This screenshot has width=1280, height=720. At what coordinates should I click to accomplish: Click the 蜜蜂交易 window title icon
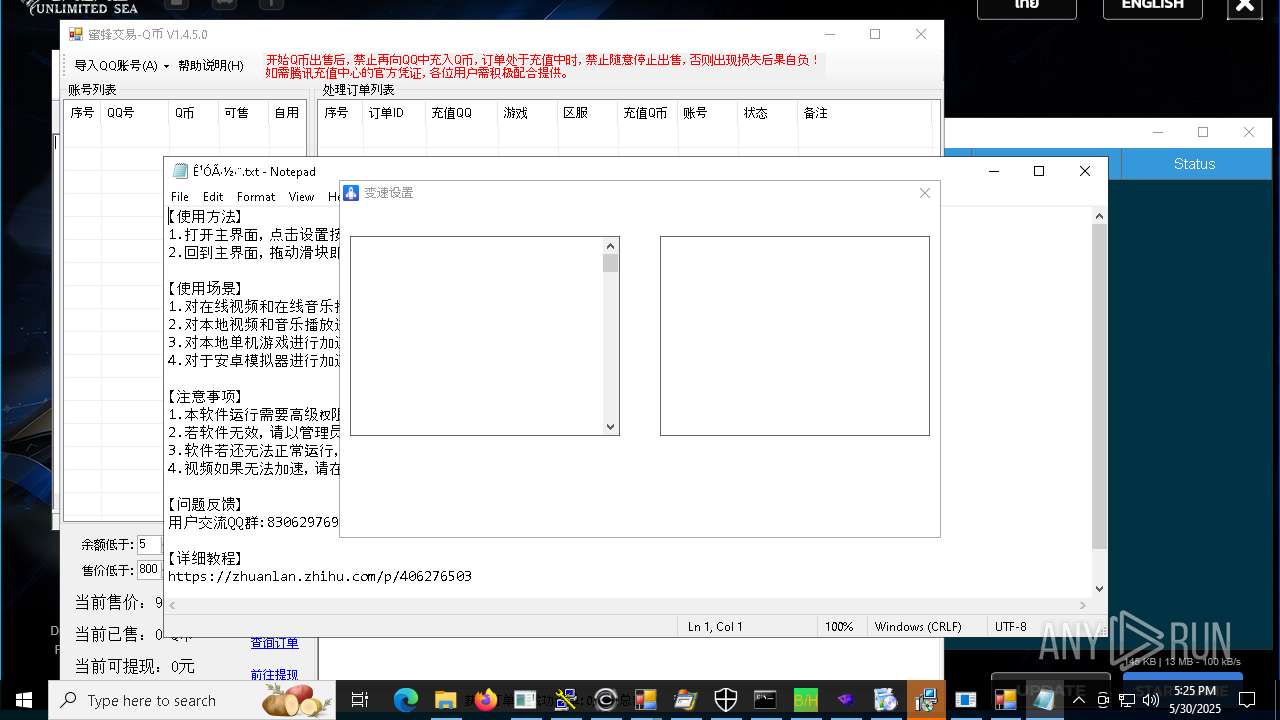tap(75, 34)
